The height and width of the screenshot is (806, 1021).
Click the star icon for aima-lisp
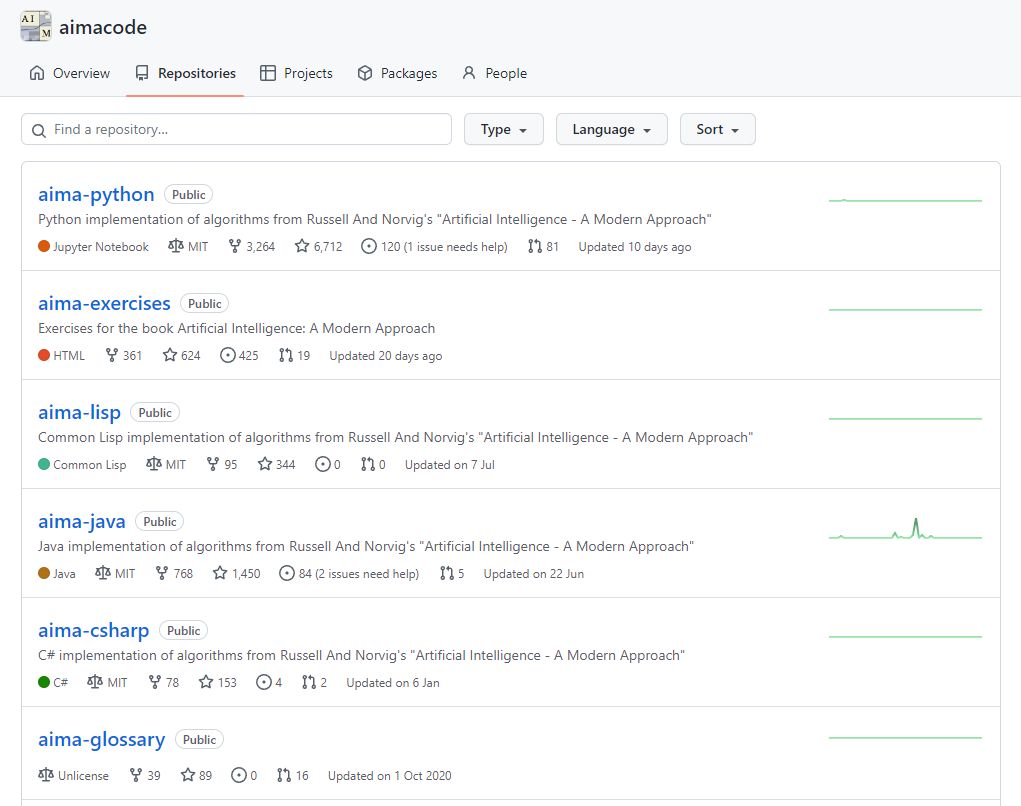pyautogui.click(x=265, y=464)
